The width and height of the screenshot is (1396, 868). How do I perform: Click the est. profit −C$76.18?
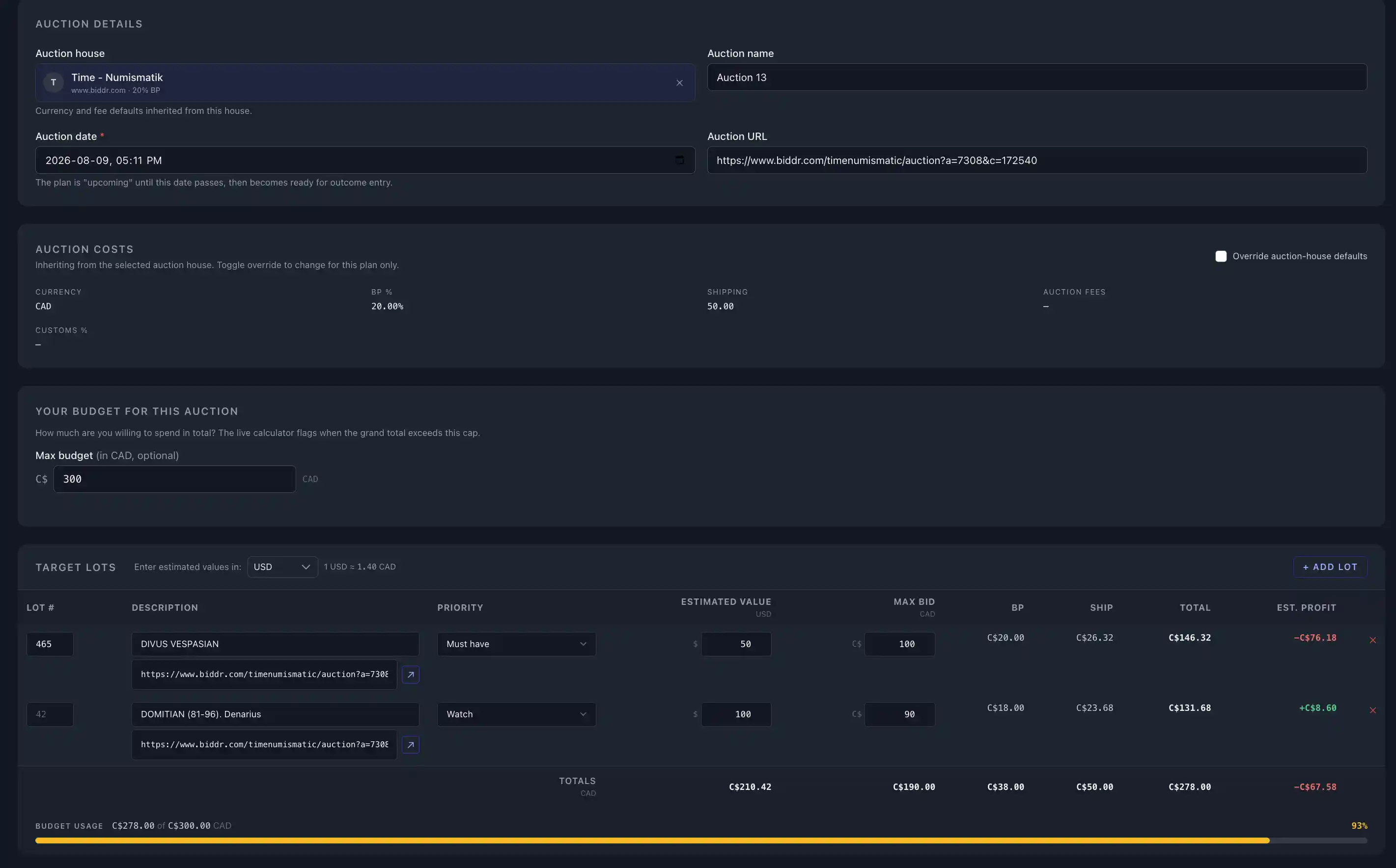pyautogui.click(x=1315, y=638)
